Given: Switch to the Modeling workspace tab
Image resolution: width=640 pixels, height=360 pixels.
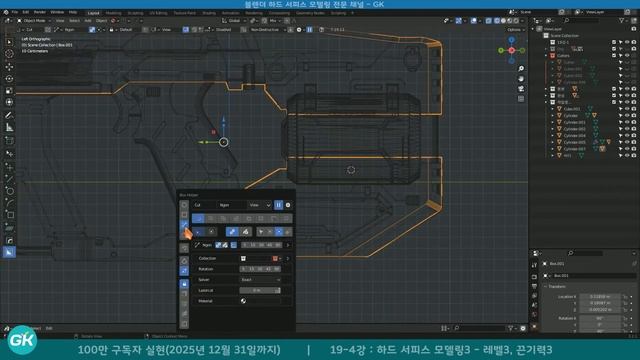Looking at the screenshot, I should (113, 13).
